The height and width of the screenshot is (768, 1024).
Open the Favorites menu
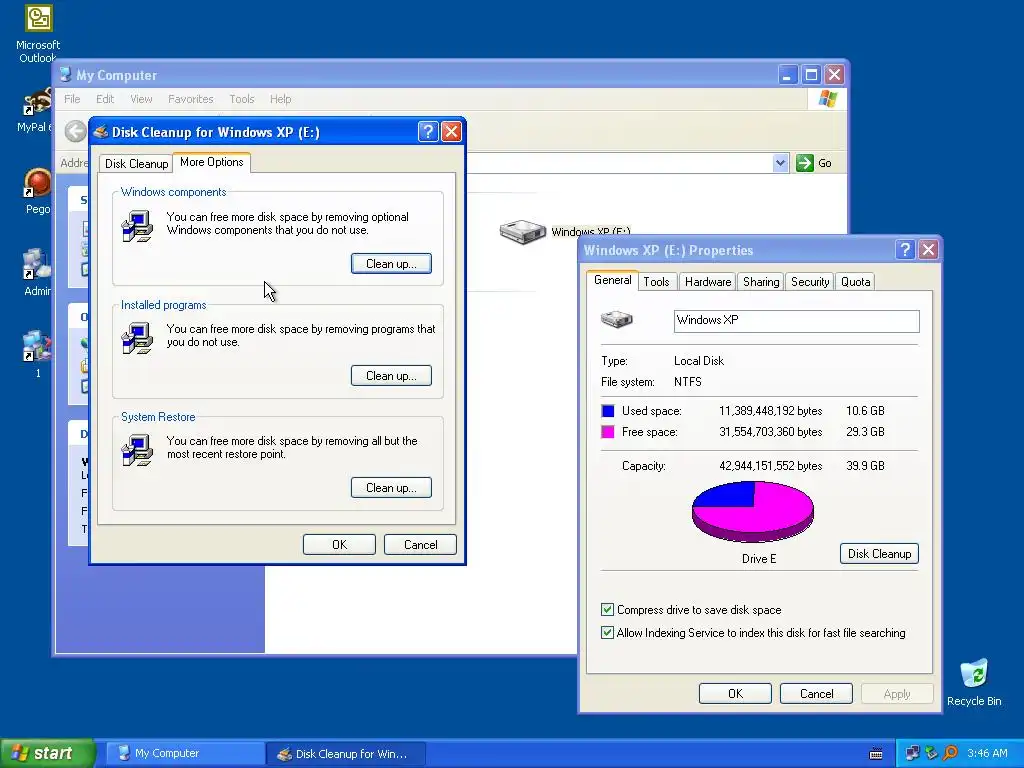pyautogui.click(x=191, y=99)
